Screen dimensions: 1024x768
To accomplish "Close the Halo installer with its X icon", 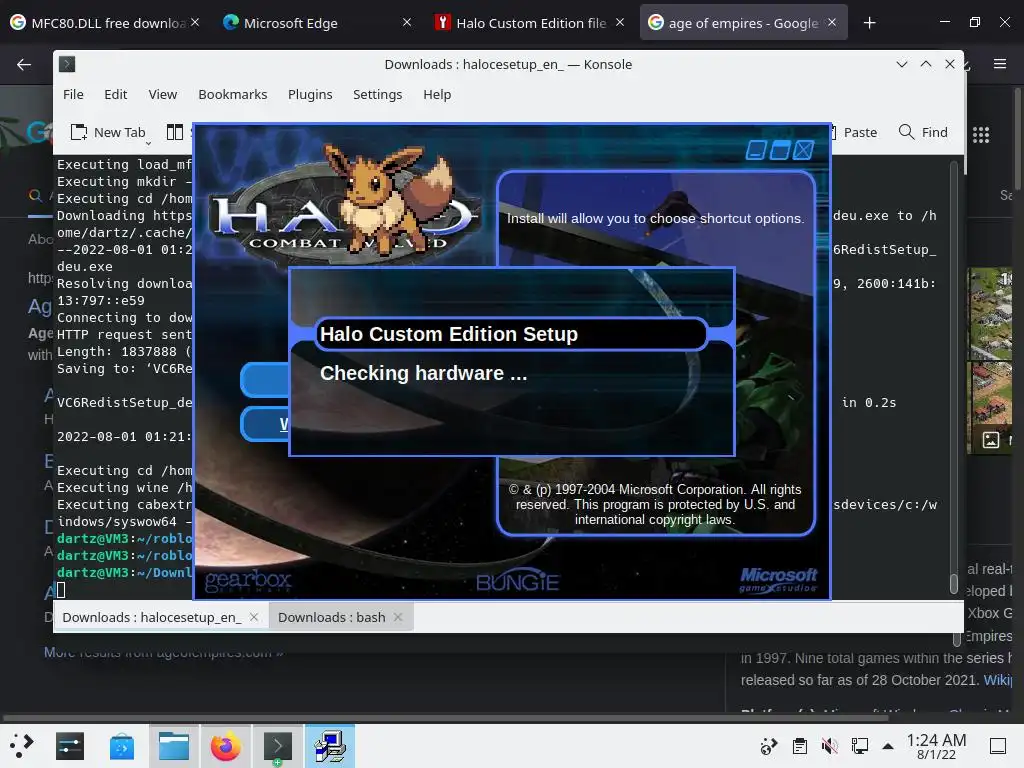I will point(803,150).
